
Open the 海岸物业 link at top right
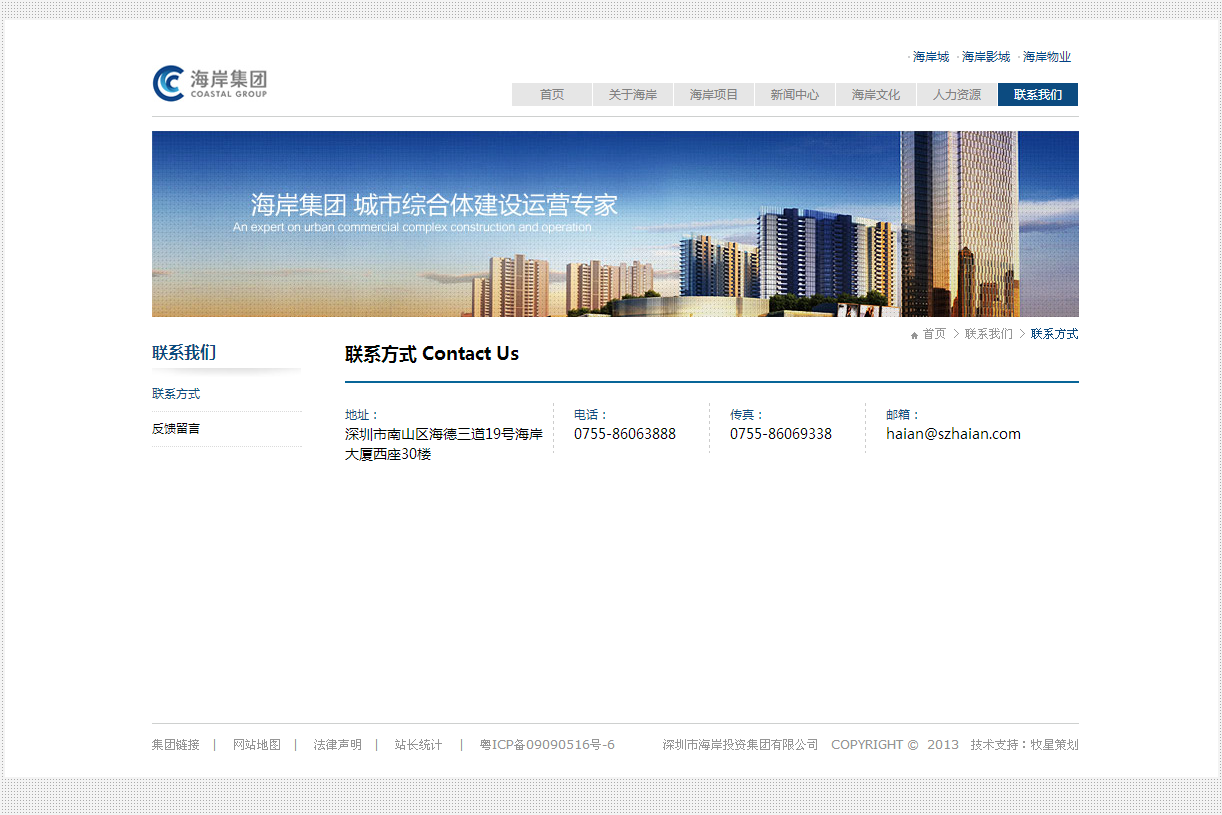tap(1045, 57)
